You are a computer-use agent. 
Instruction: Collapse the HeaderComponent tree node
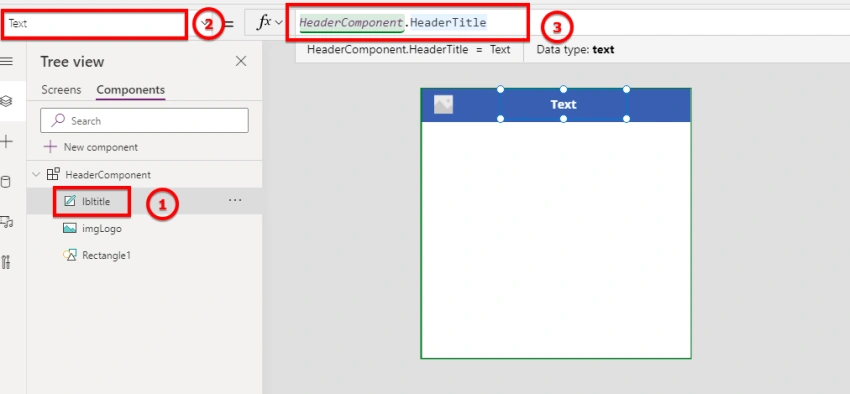point(36,175)
